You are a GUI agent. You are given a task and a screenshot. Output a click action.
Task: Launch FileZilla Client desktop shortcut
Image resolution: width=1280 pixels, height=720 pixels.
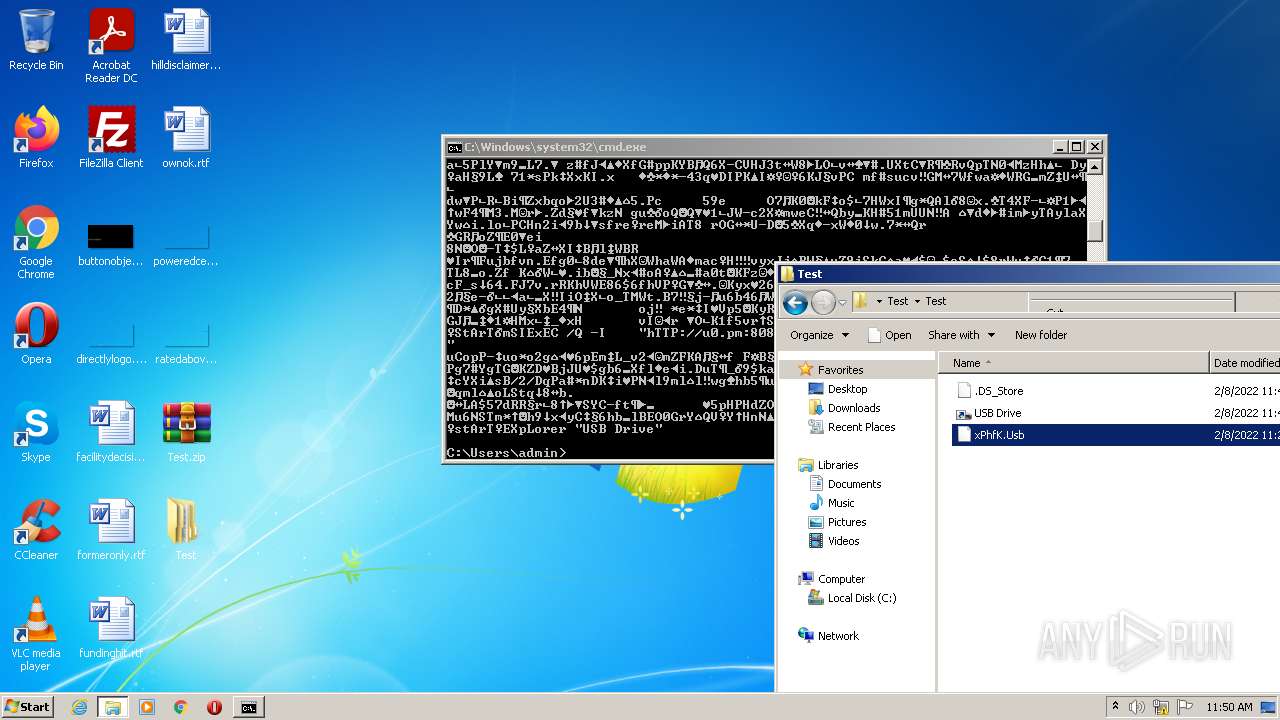tap(111, 138)
